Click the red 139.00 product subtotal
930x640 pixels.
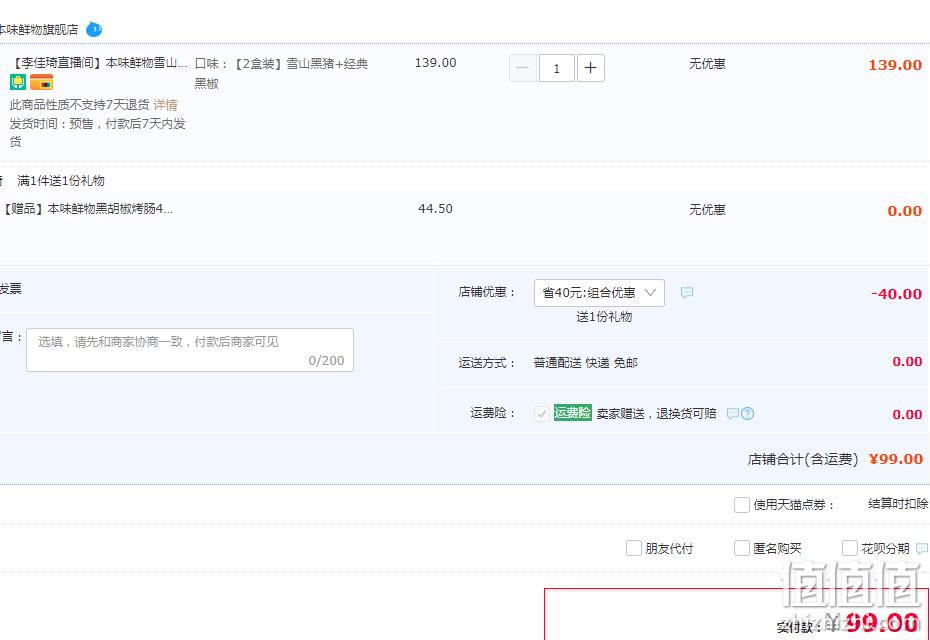895,65
